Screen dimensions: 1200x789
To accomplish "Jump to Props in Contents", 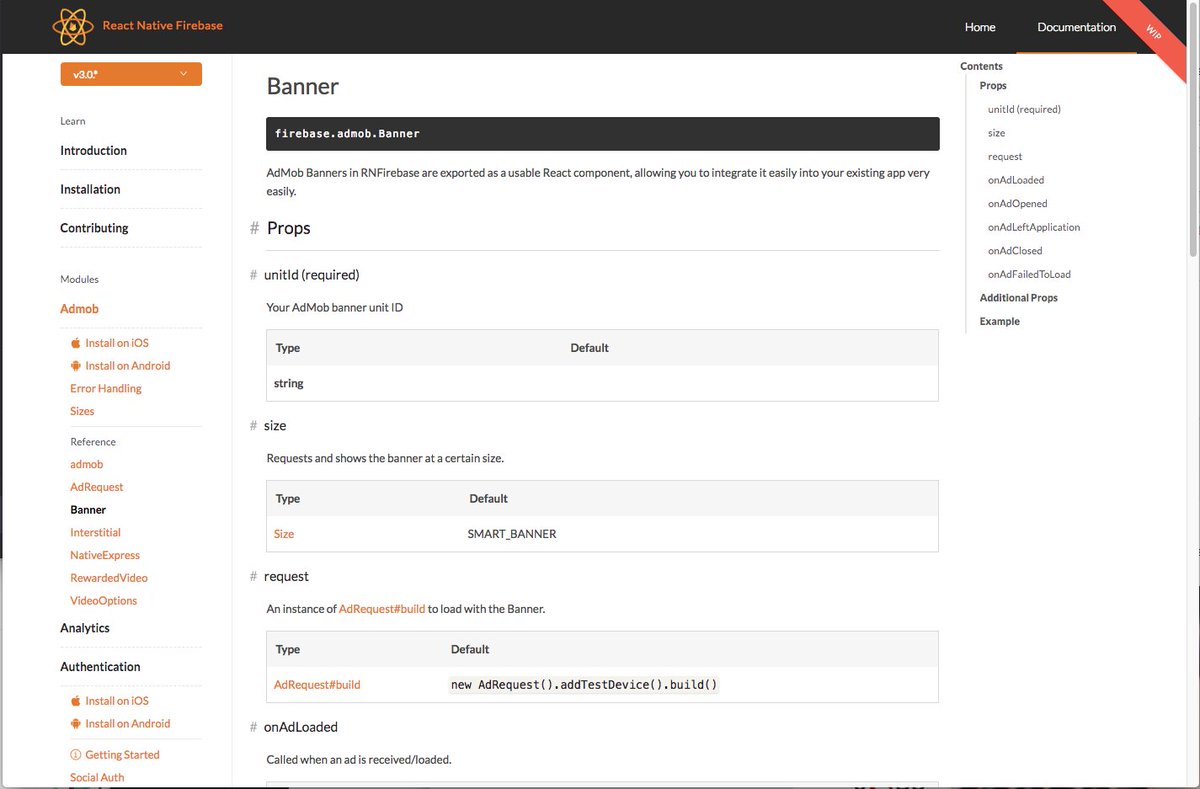I will 993,86.
